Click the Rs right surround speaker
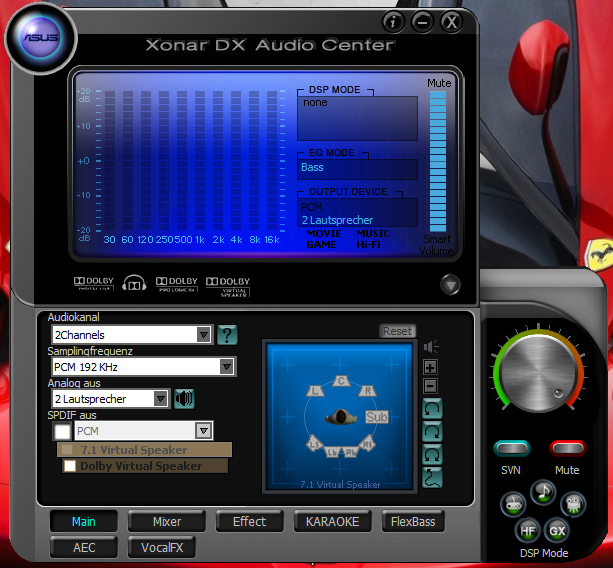Image resolution: width=613 pixels, height=568 pixels. coord(367,444)
